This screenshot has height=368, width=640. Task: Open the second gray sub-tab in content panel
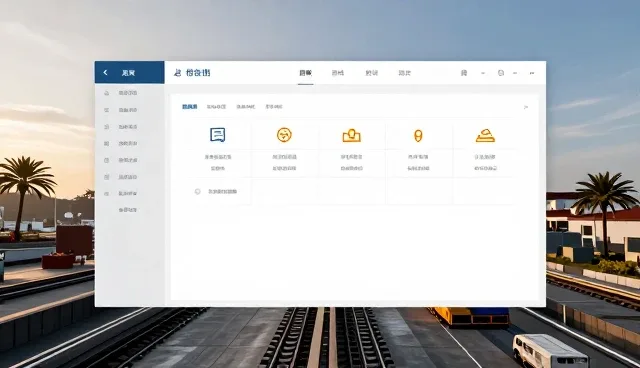point(216,106)
